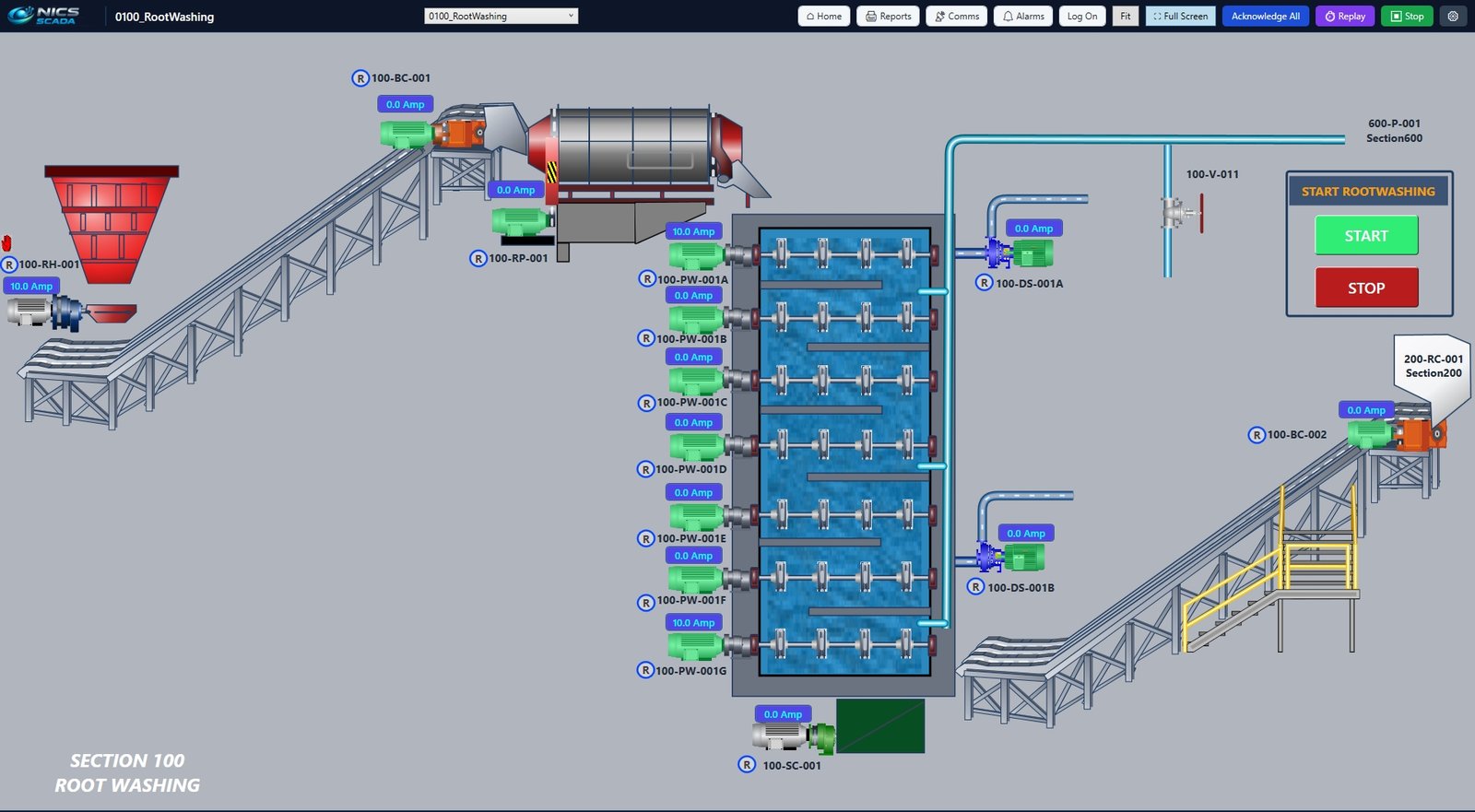Image resolution: width=1475 pixels, height=812 pixels.
Task: Toggle Full Screen mode
Action: point(1181,16)
